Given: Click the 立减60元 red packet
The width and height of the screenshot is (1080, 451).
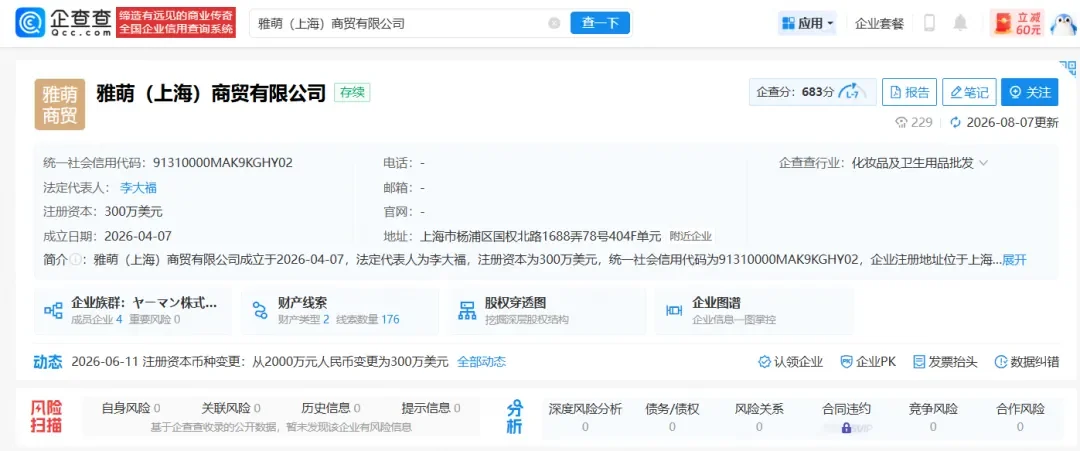Looking at the screenshot, I should coord(1017,23).
